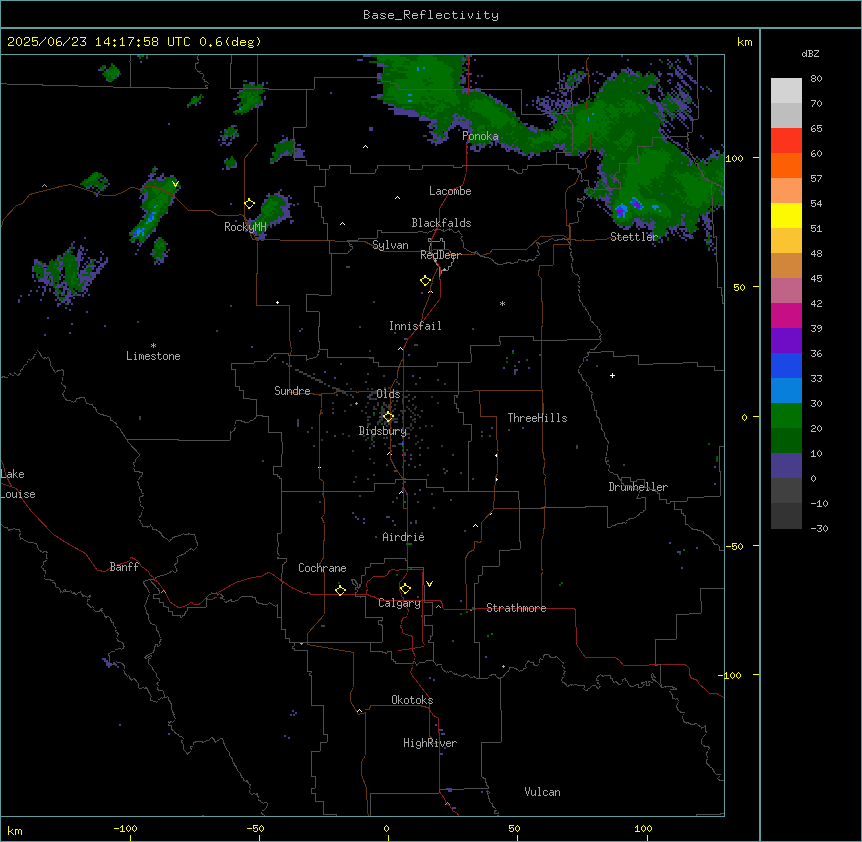
Task: Click the Strathmore label
Action: click(x=516, y=608)
